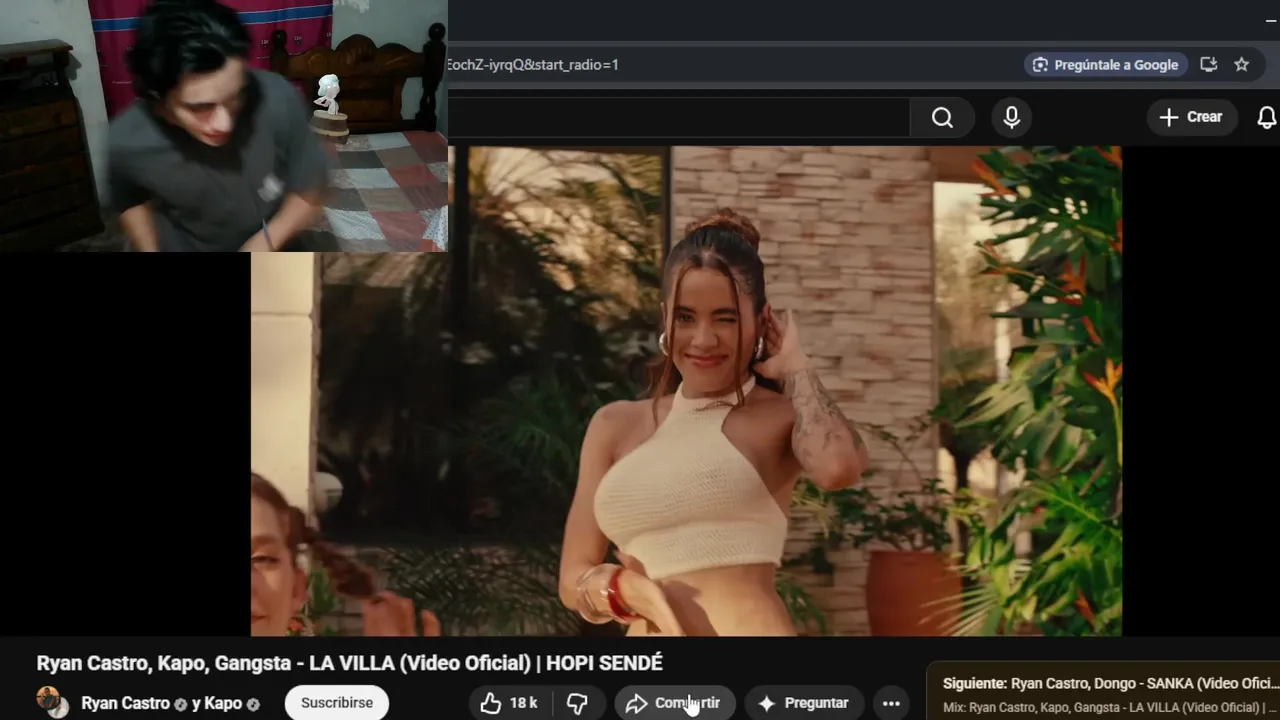Screen dimensions: 1280x720
Task: Like the video with thumbs up
Action: click(508, 703)
